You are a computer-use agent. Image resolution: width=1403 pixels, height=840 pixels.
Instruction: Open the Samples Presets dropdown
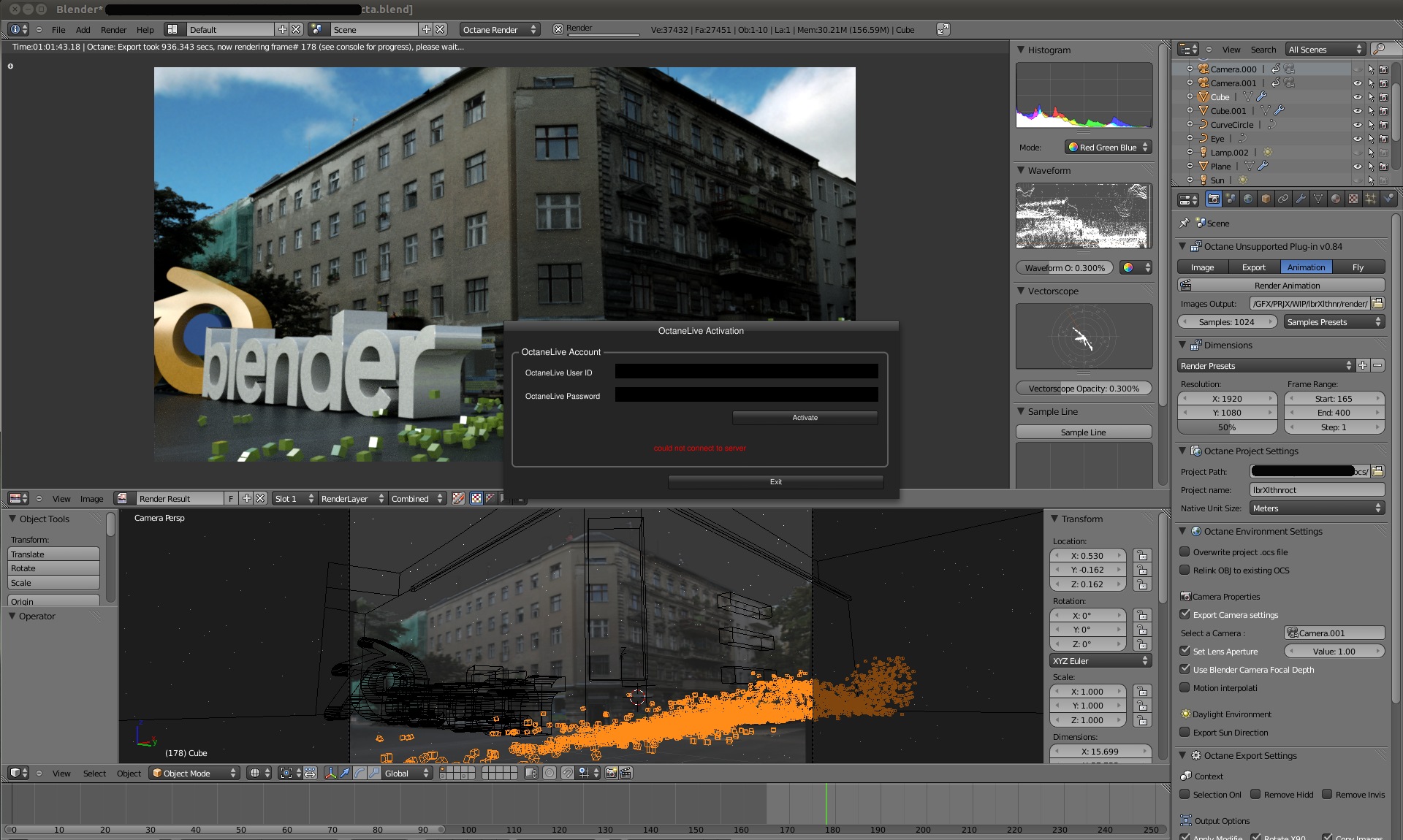[1334, 322]
